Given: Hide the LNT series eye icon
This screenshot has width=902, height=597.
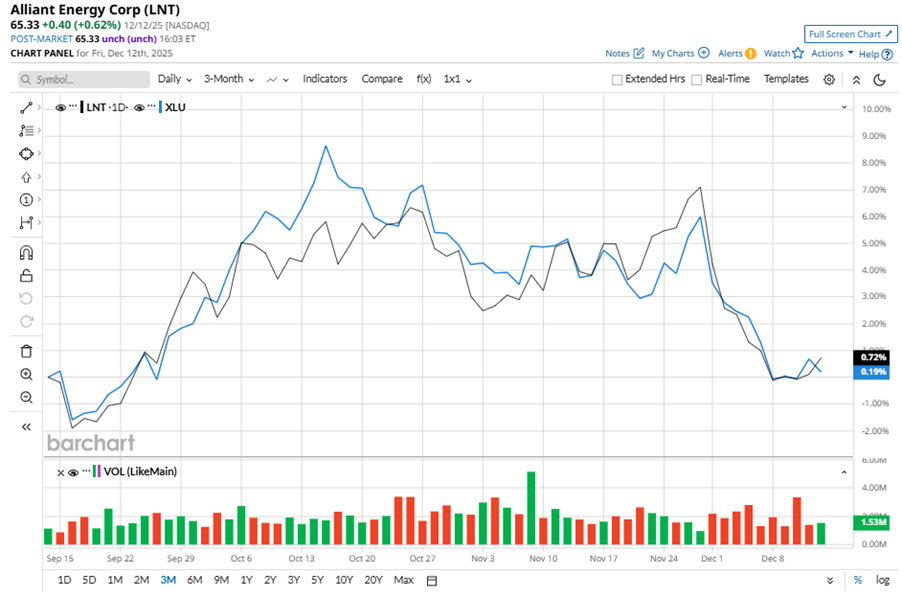Looking at the screenshot, I should point(60,108).
